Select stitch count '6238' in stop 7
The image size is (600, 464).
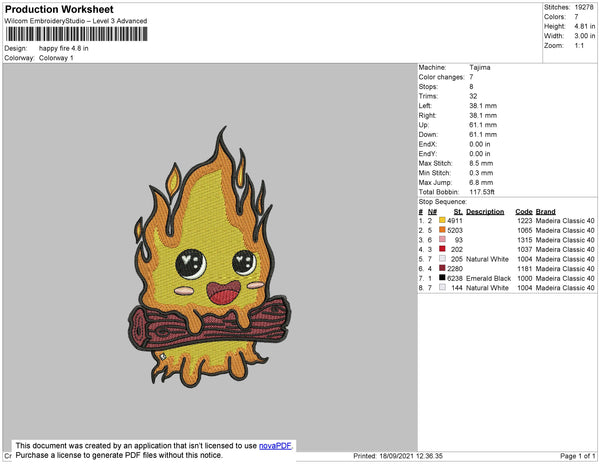[x=455, y=278]
